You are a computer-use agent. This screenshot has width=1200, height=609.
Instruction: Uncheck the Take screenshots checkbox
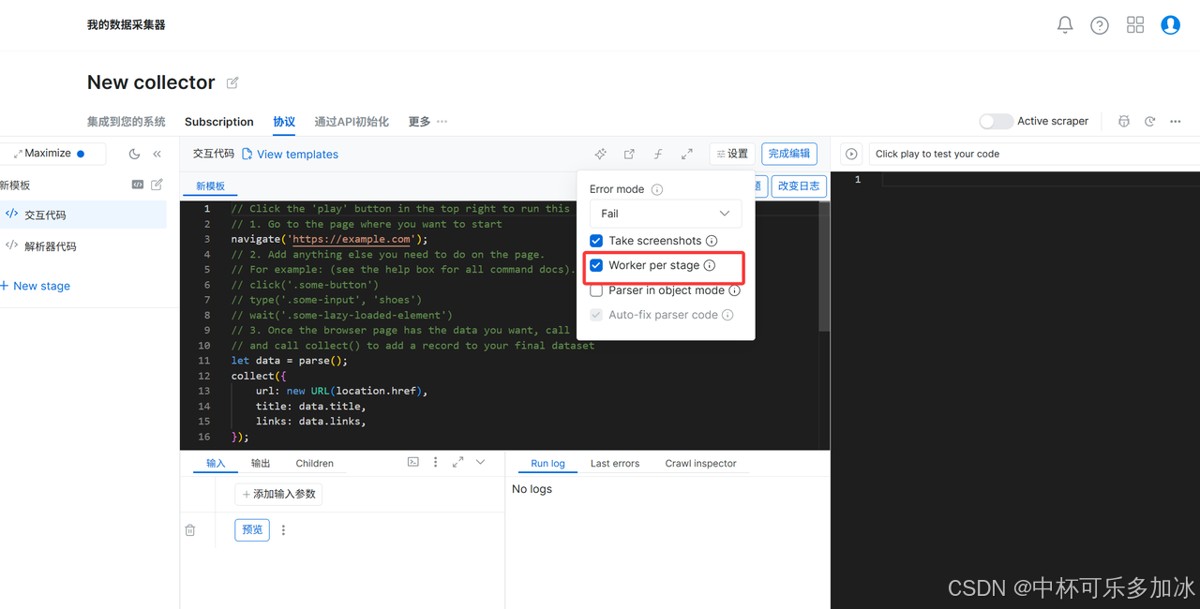click(596, 241)
